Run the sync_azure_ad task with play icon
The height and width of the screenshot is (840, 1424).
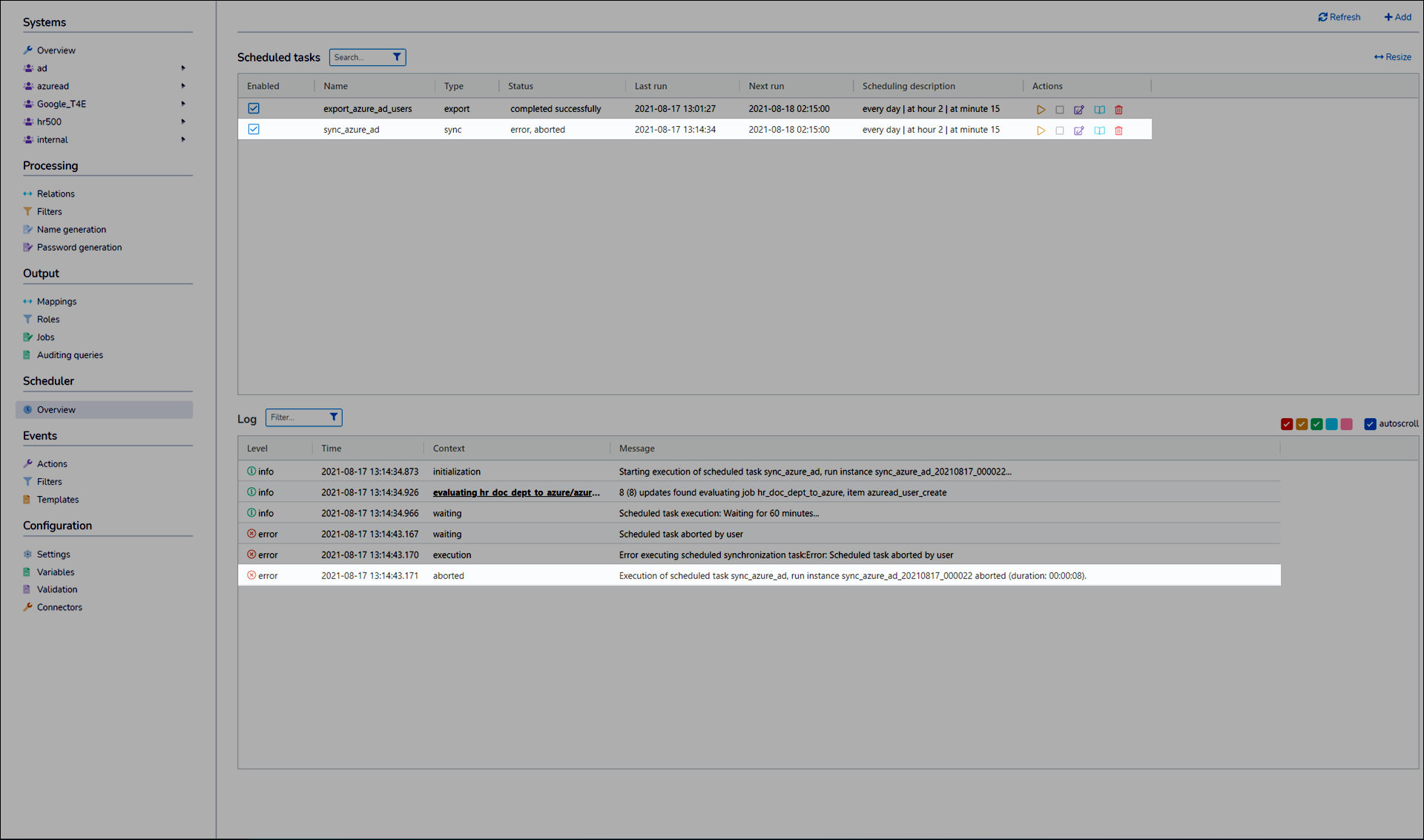[1041, 130]
